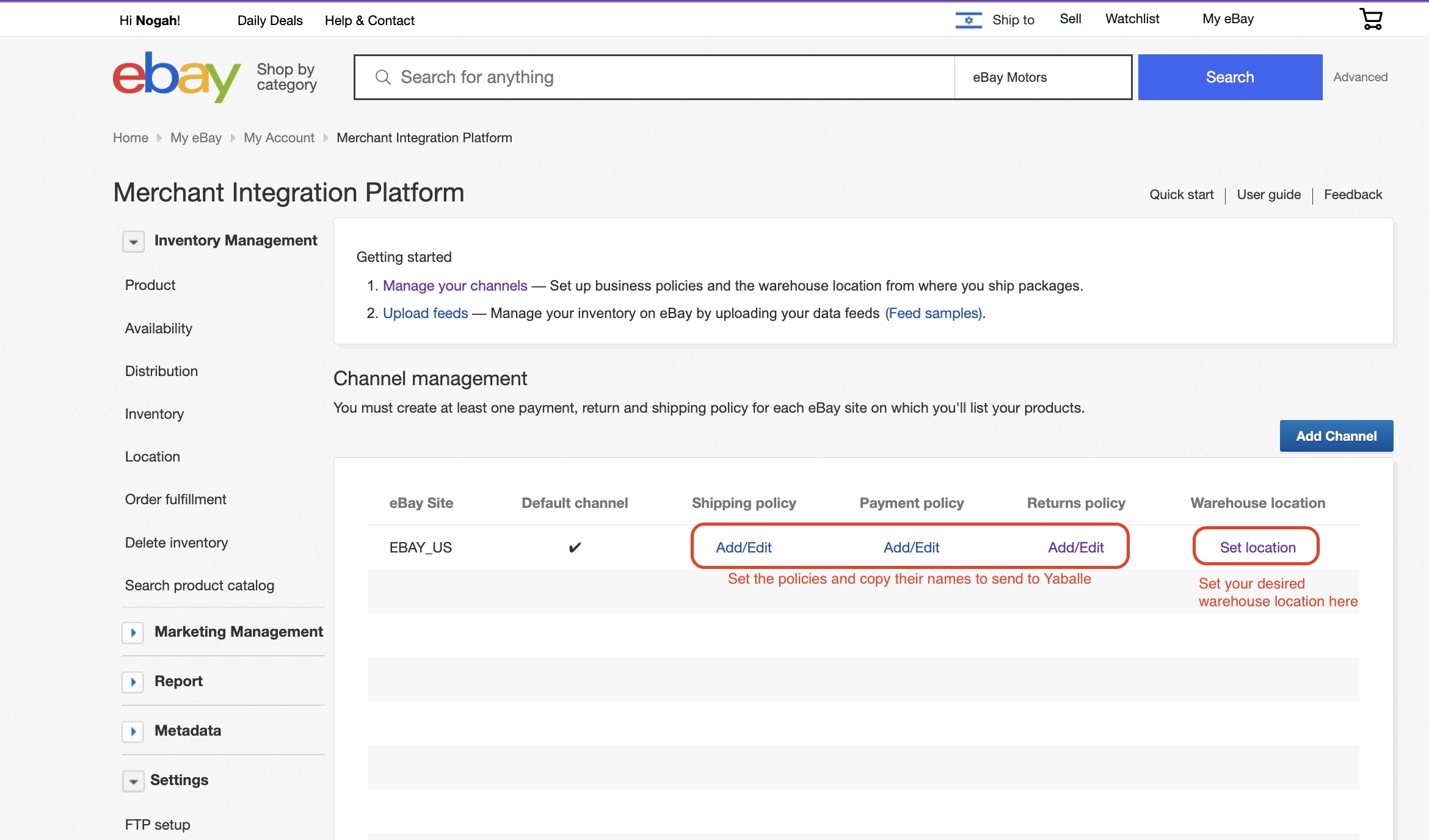Collapse the Inventory Management section

click(133, 241)
